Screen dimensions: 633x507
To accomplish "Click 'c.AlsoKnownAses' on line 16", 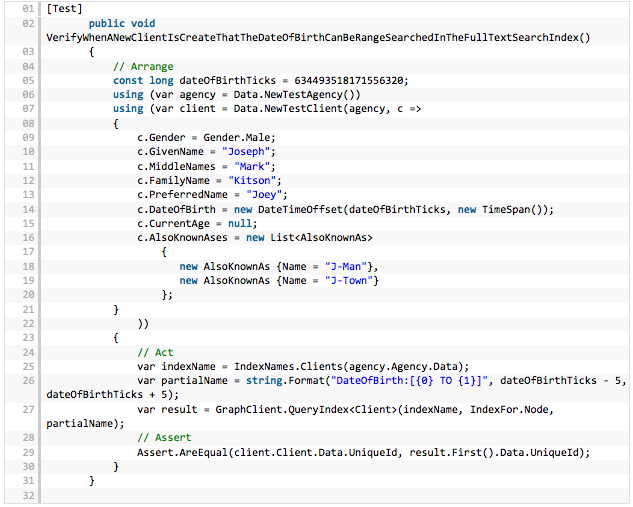I will click(182, 237).
